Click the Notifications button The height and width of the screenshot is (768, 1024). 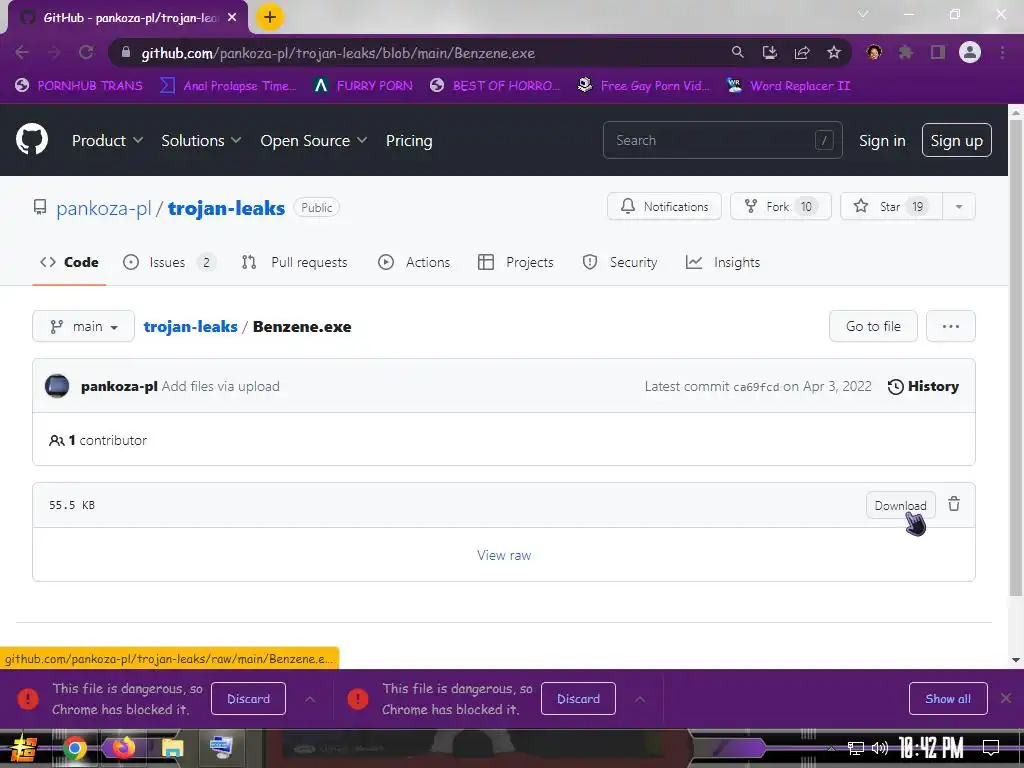pyautogui.click(x=664, y=206)
